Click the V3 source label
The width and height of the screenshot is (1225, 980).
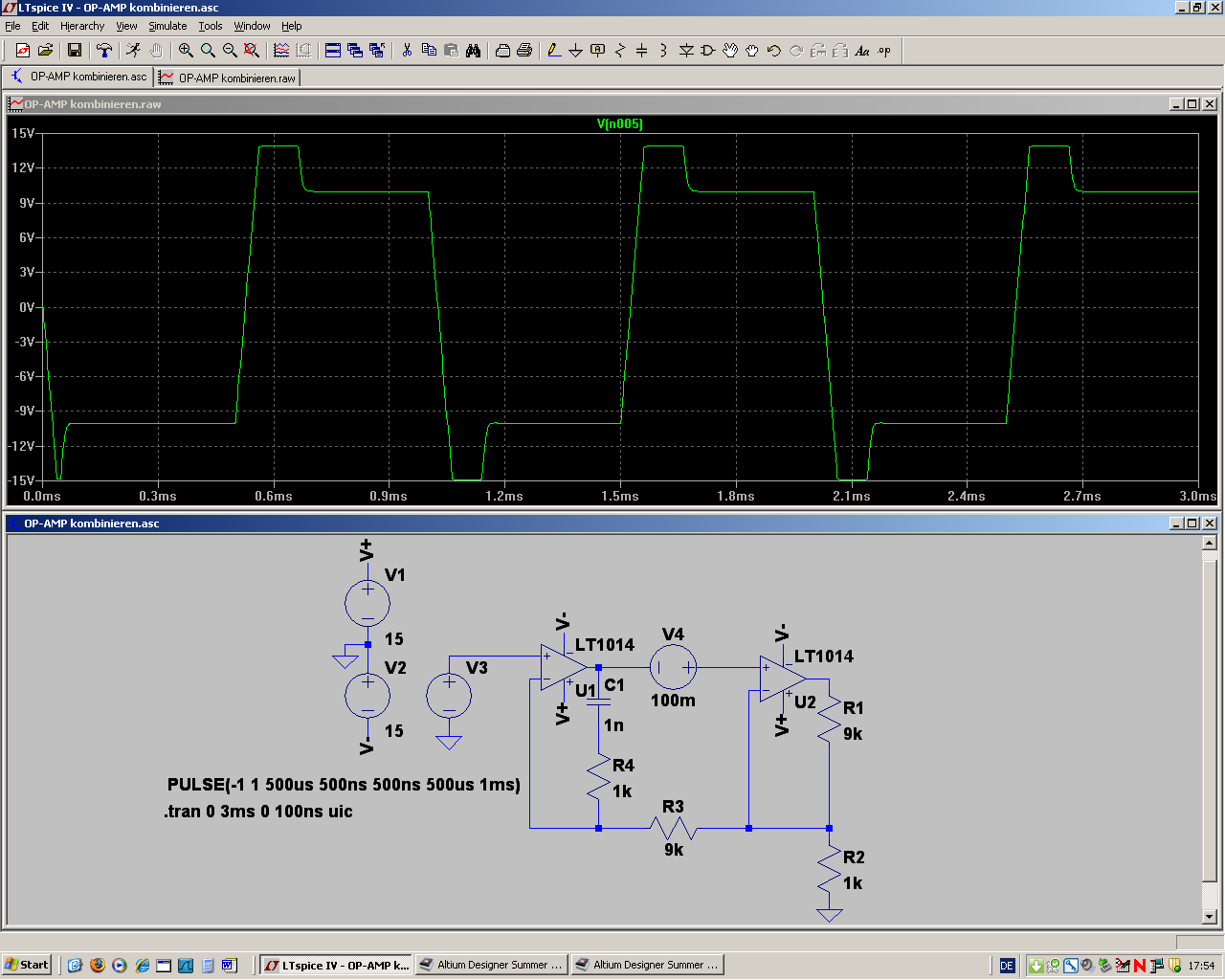click(x=477, y=668)
